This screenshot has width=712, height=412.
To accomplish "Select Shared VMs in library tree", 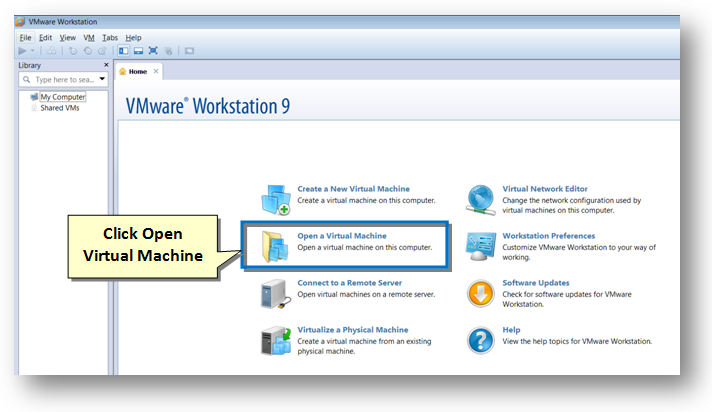I will tap(60, 108).
